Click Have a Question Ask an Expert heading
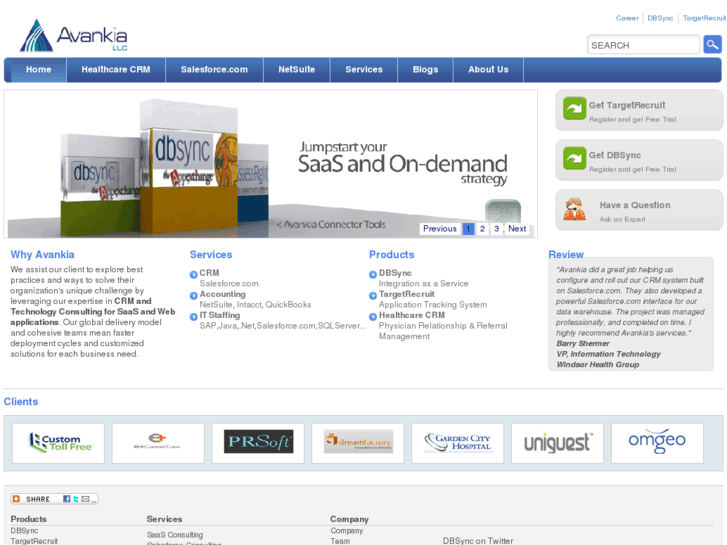The image size is (727, 545). pos(635,205)
